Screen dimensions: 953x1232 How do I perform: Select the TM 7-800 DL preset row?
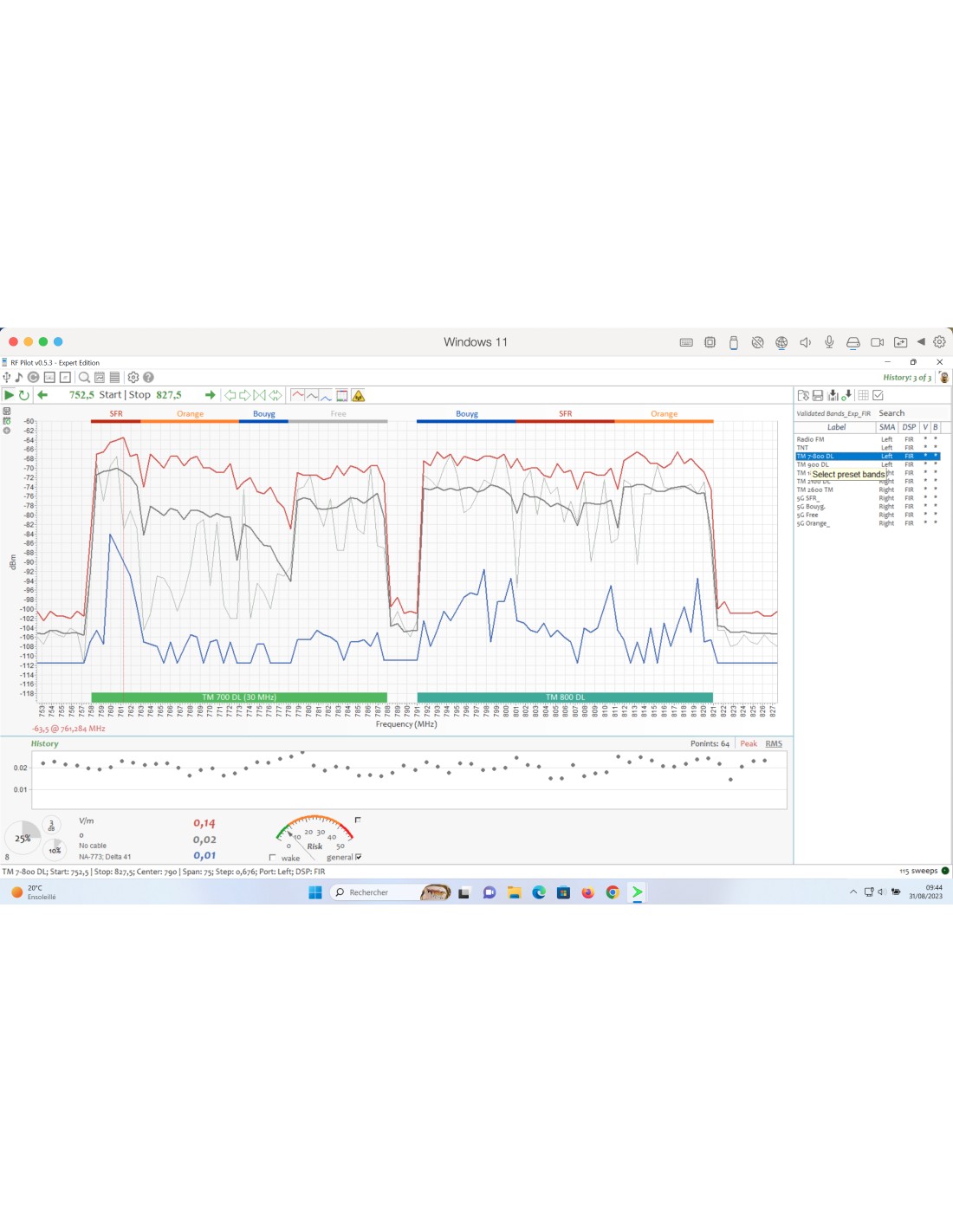[867, 456]
